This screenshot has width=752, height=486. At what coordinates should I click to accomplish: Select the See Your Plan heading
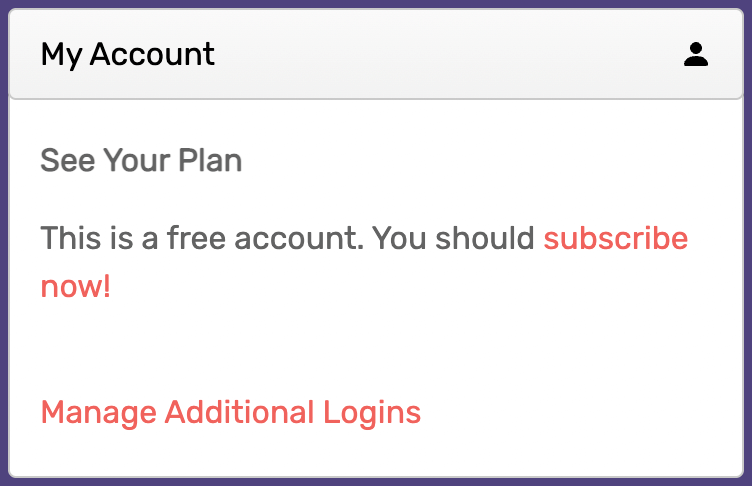pos(141,160)
